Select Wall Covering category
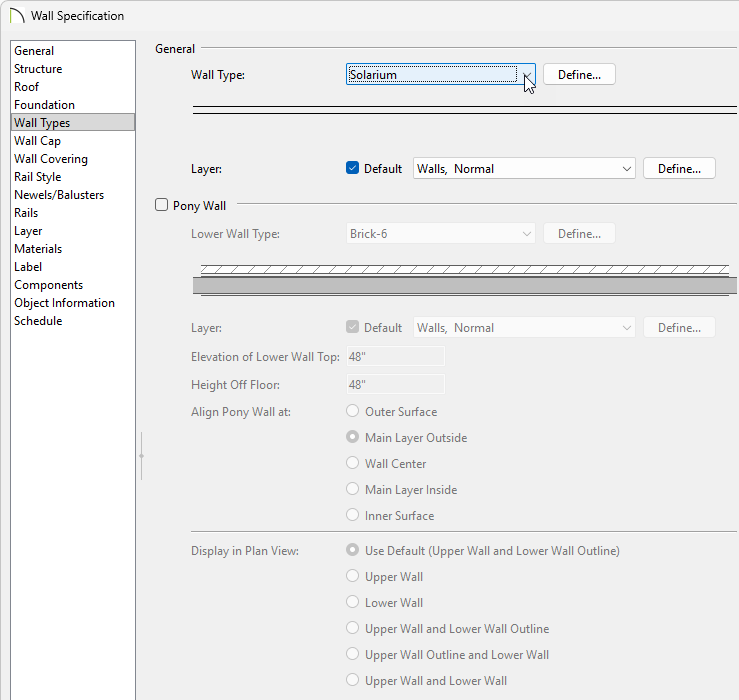 click(51, 159)
